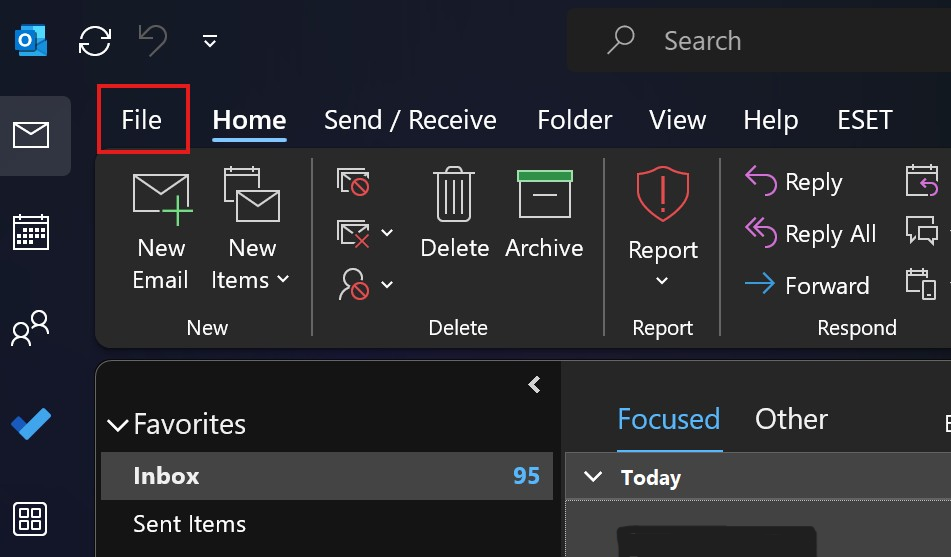
Task: Click the Archive box icon
Action: 544,212
